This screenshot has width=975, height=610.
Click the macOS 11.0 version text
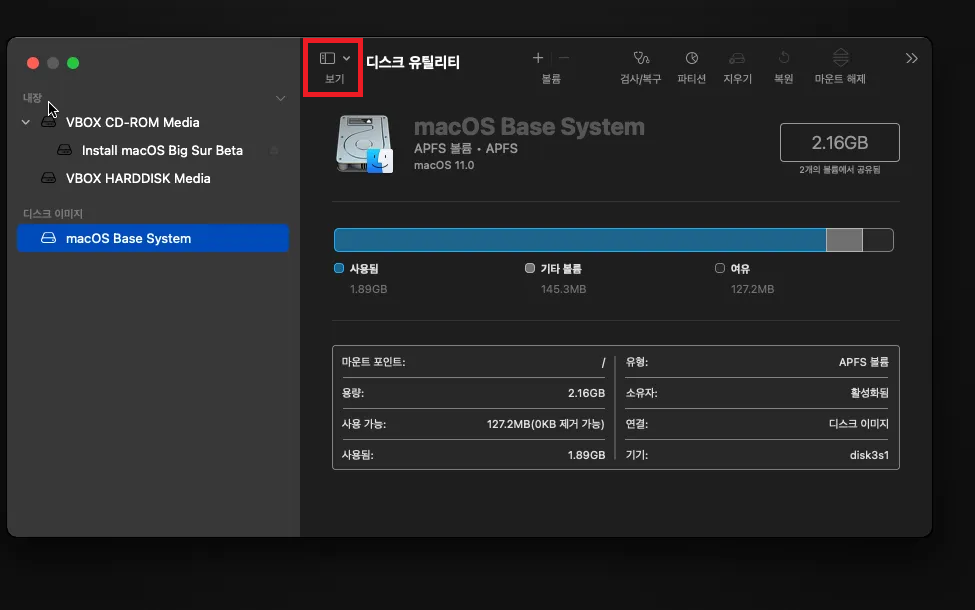coord(444,165)
